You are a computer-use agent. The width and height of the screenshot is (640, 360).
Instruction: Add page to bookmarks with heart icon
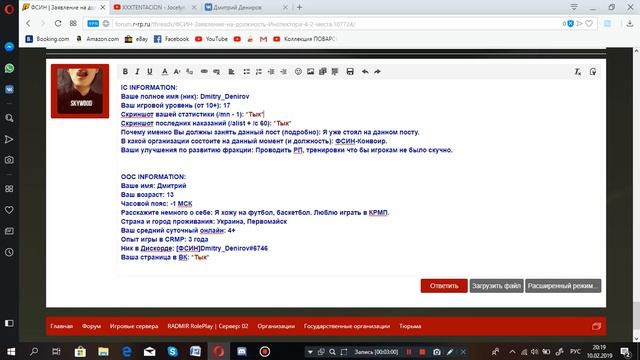[589, 24]
